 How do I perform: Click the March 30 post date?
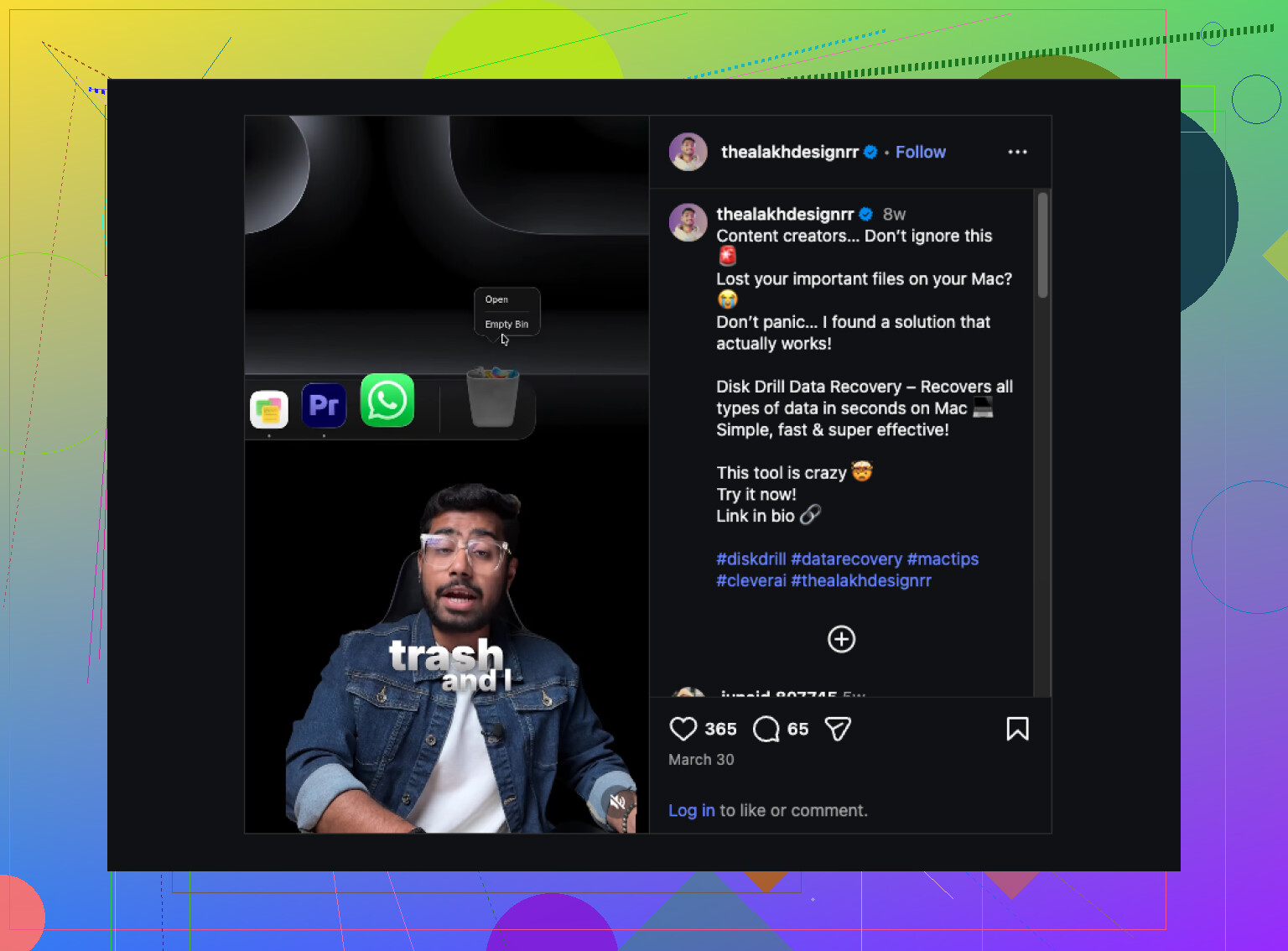(701, 760)
